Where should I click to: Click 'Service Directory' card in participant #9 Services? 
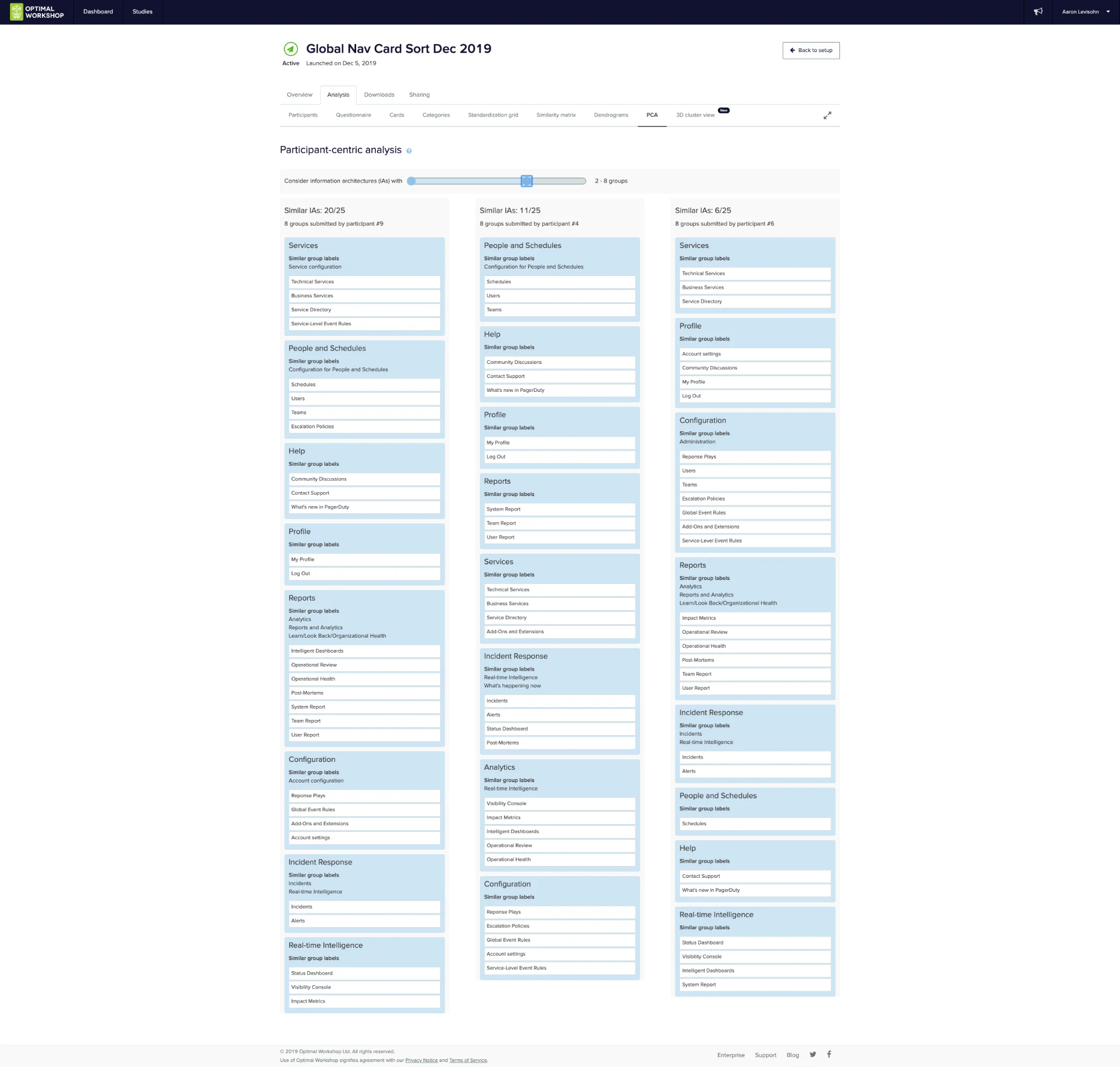pos(364,310)
